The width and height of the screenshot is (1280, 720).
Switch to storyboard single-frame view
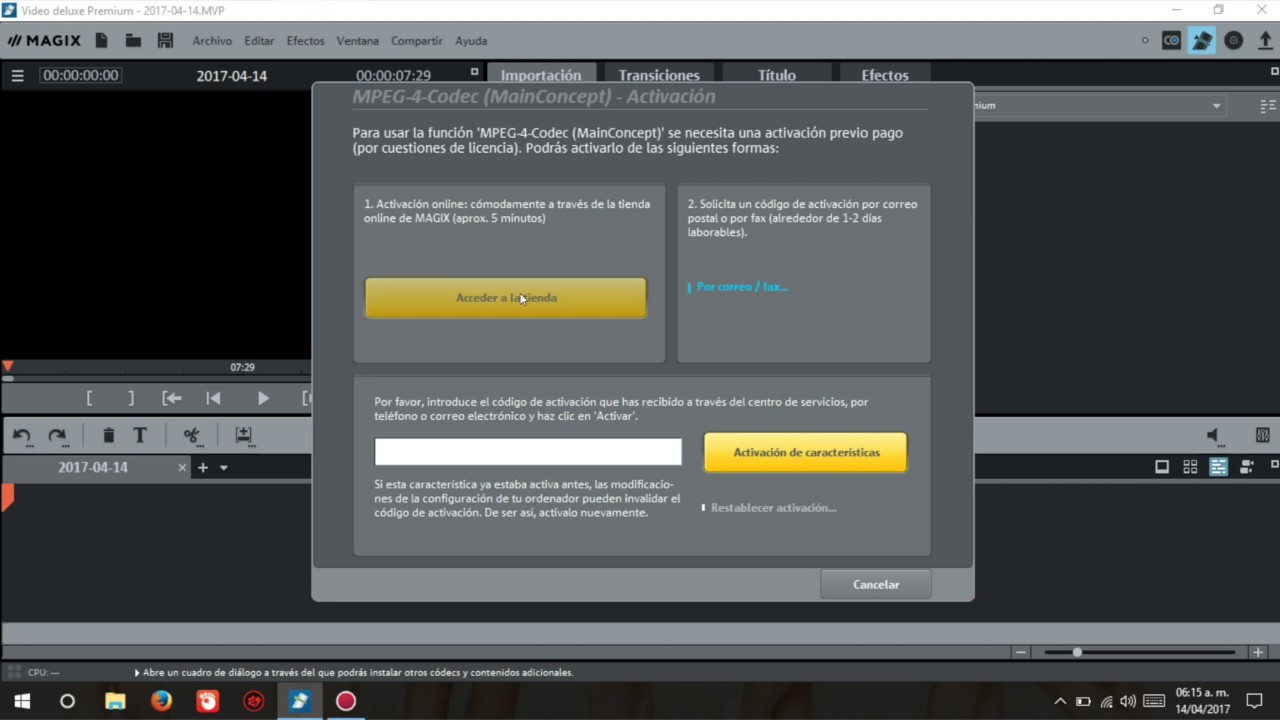[1162, 467]
